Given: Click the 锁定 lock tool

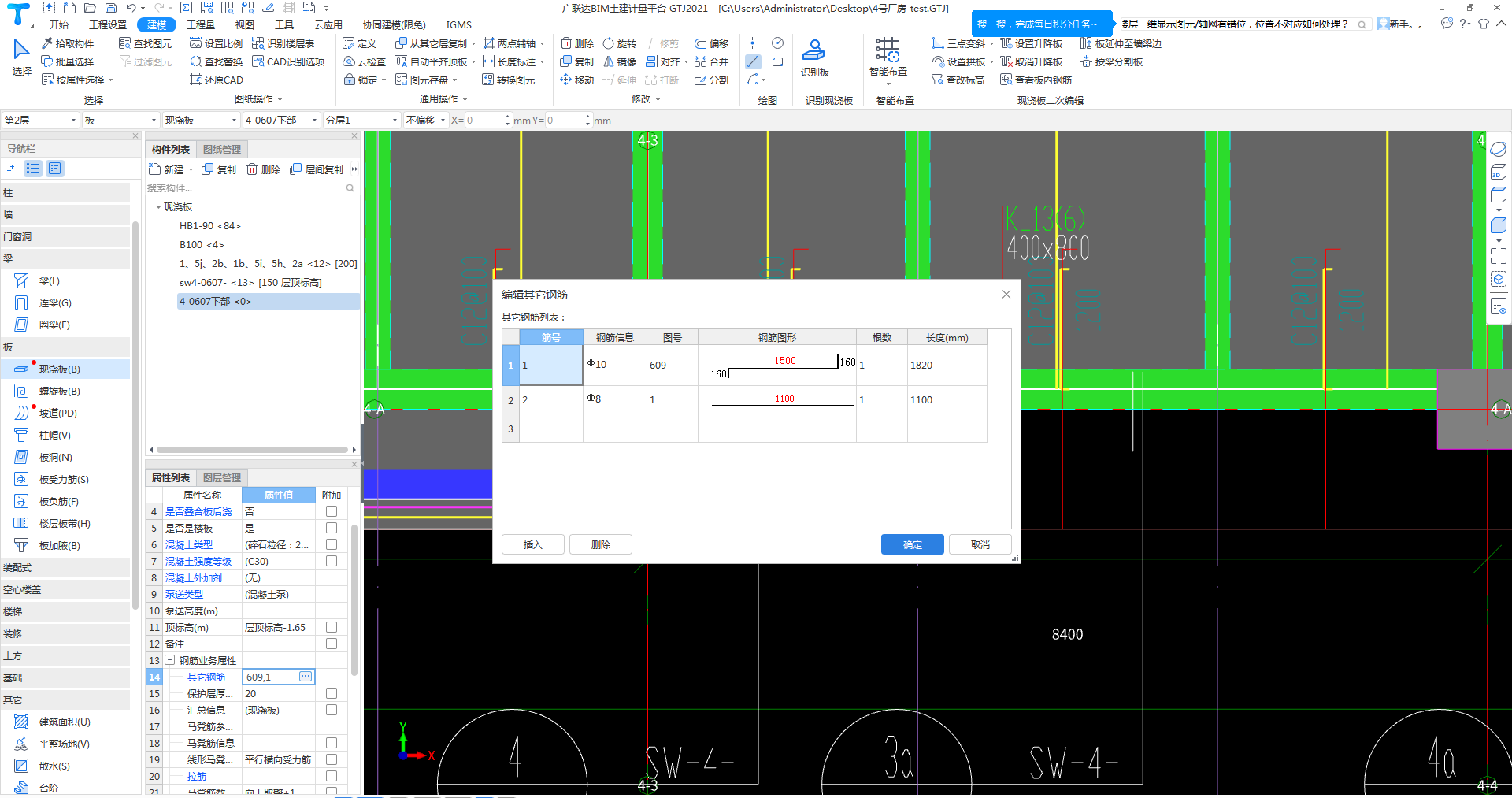Looking at the screenshot, I should point(361,80).
